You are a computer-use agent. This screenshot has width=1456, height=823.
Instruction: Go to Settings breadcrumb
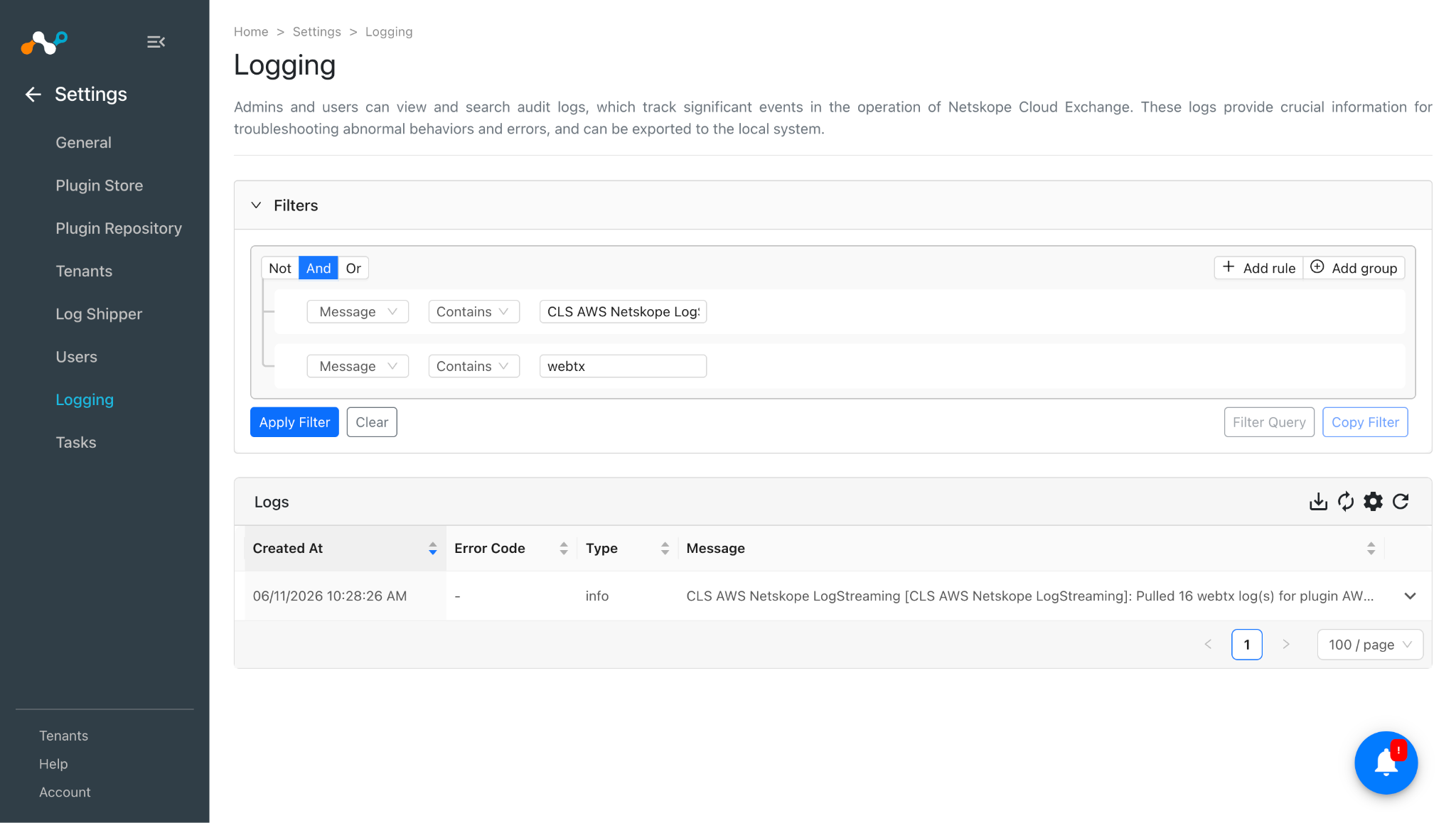[317, 32]
